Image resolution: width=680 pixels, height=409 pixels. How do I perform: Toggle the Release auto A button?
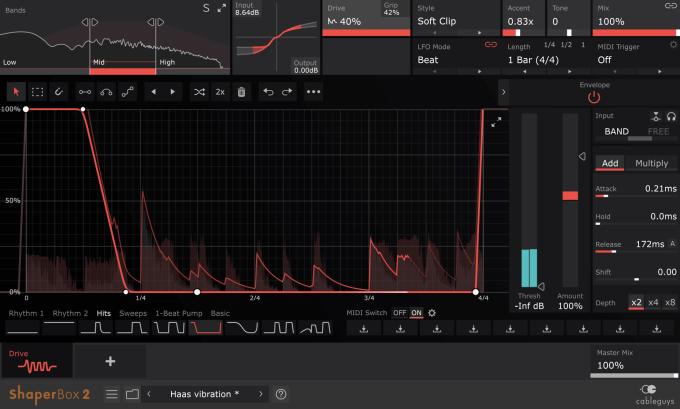(x=673, y=244)
